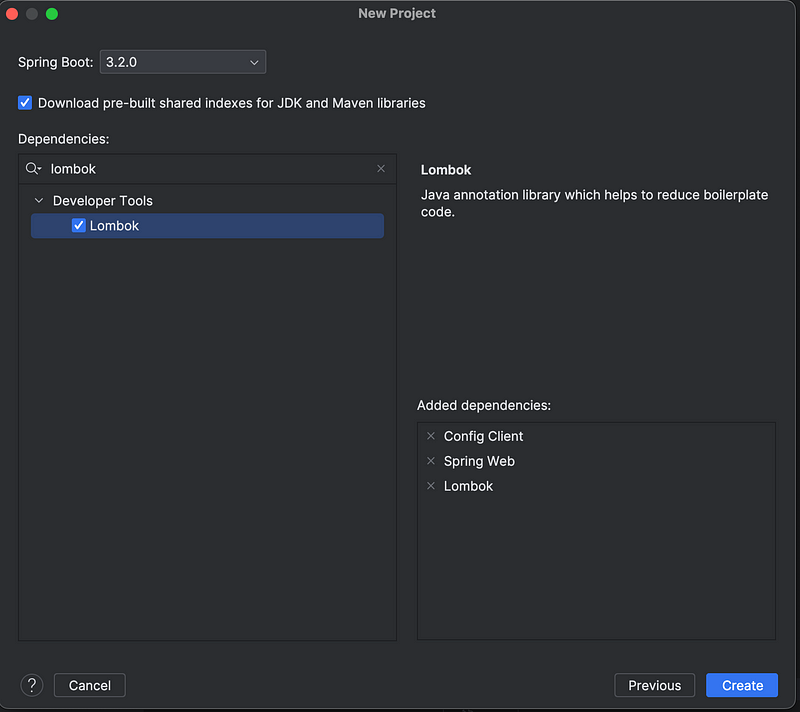Go back with the Previous button
The image size is (800, 712).
654,685
